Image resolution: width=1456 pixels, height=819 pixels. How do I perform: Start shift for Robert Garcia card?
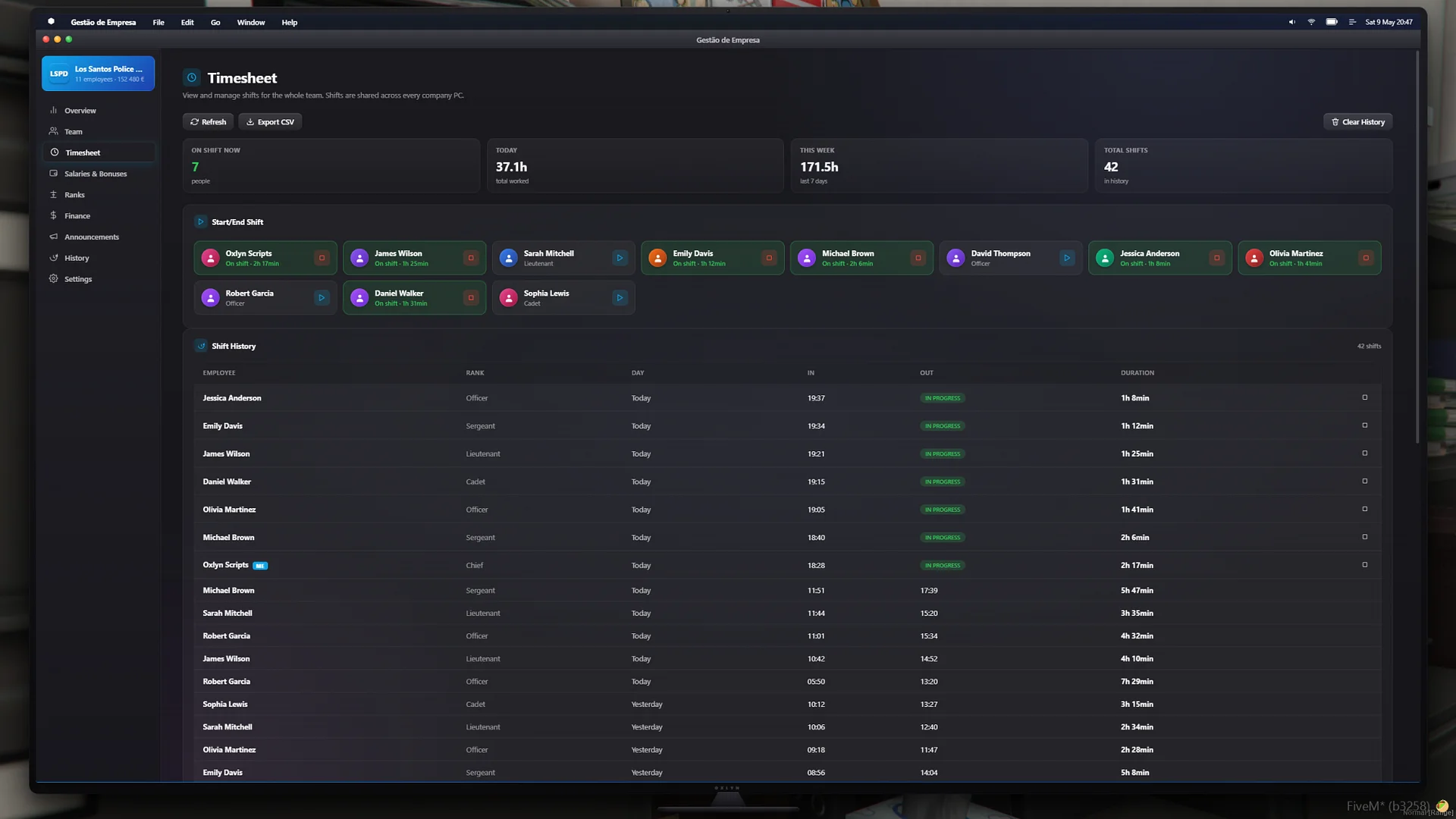click(322, 297)
